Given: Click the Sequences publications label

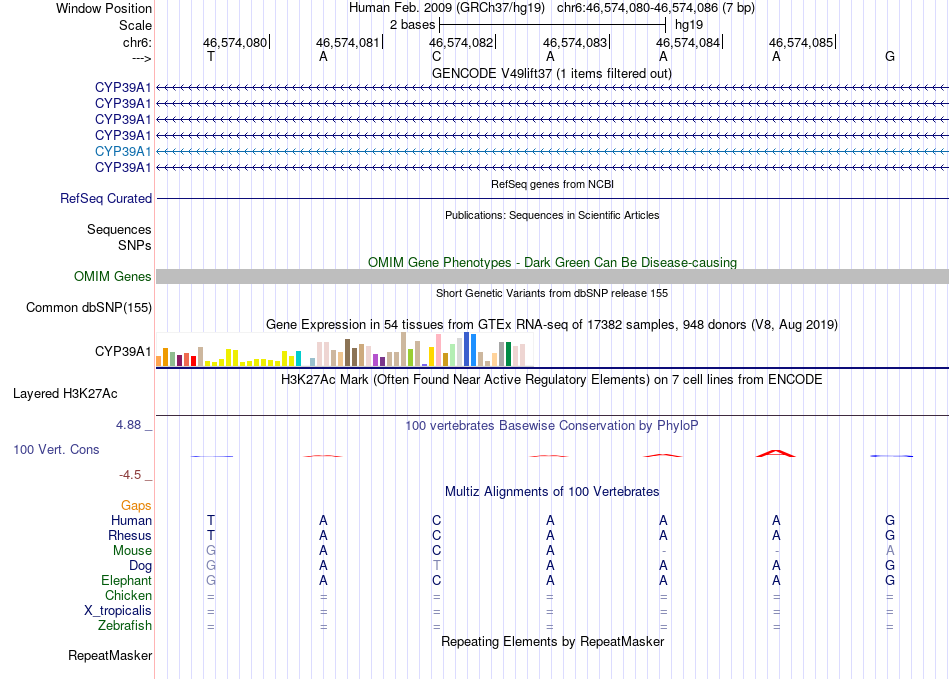Looking at the screenshot, I should coord(119,230).
